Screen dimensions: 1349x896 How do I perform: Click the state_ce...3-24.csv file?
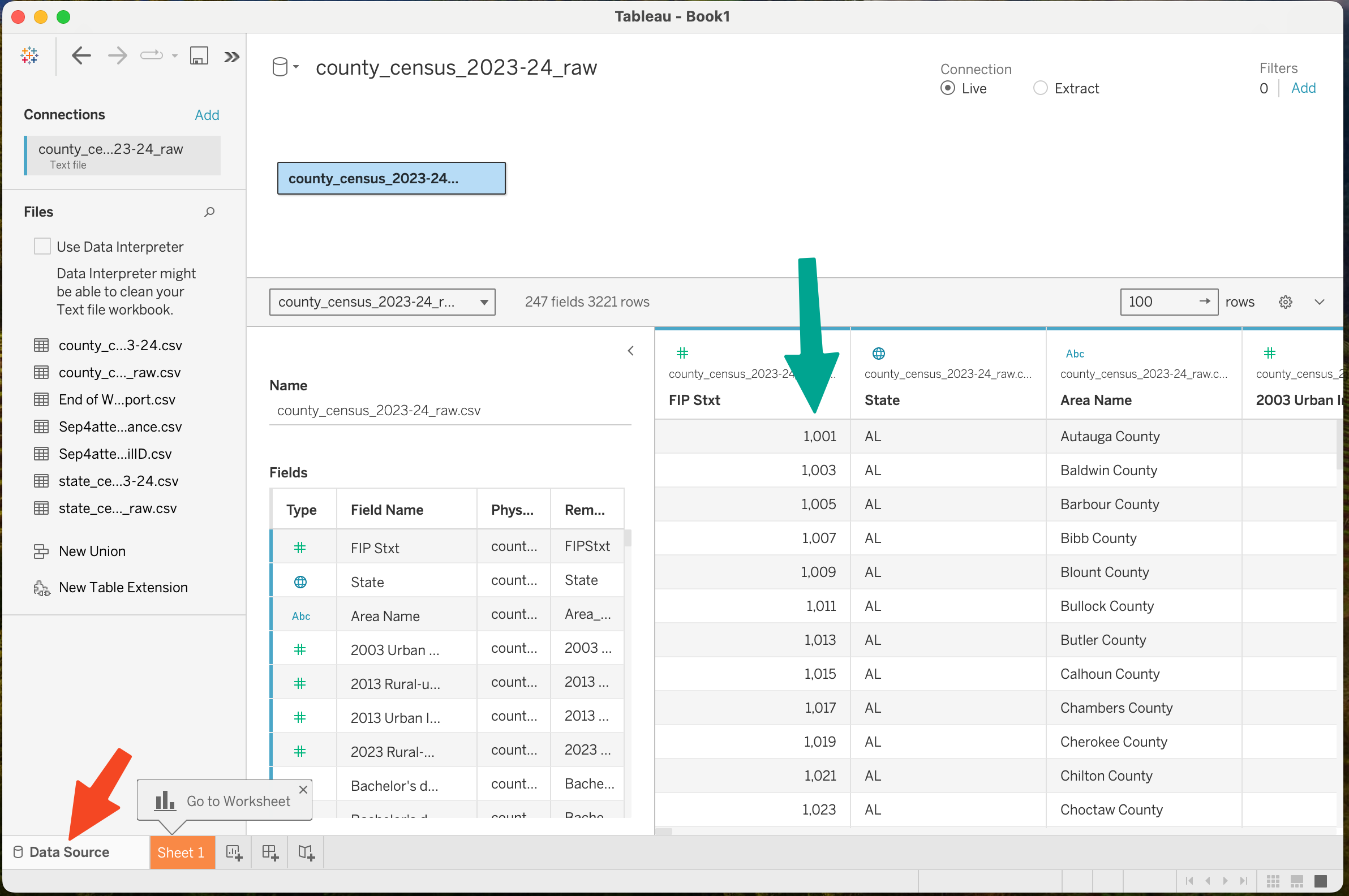118,481
